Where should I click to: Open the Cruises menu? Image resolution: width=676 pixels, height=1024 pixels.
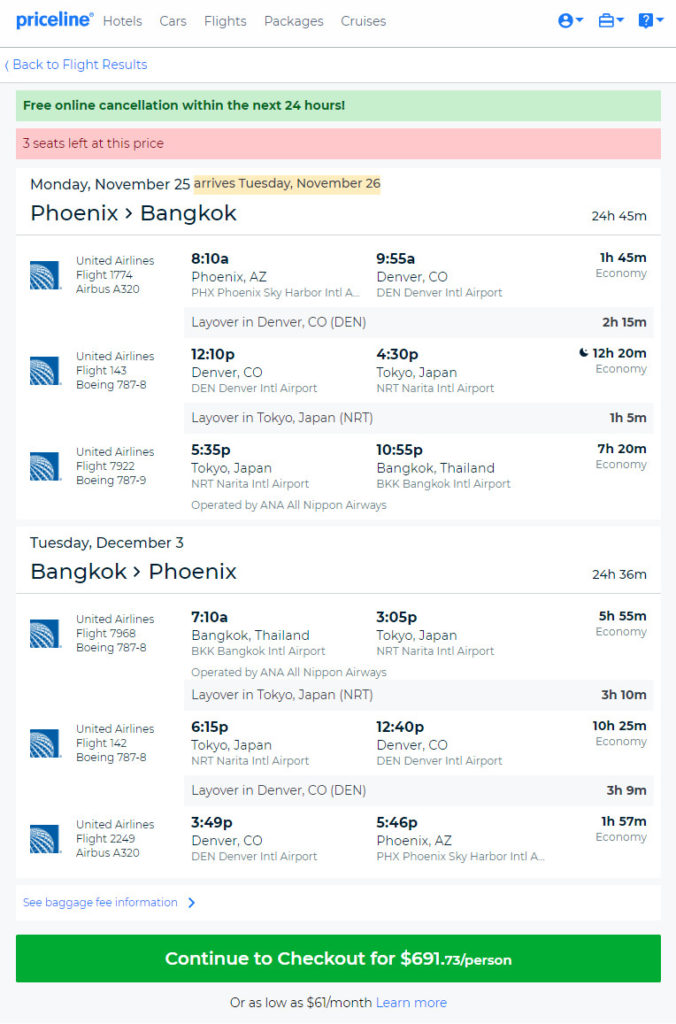[363, 21]
